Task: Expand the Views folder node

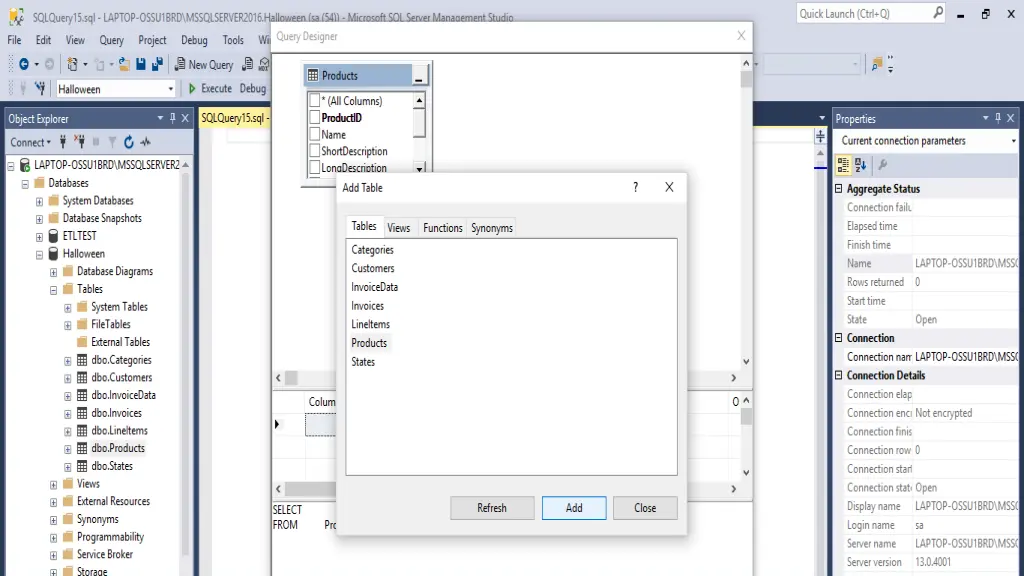Action: click(x=54, y=485)
